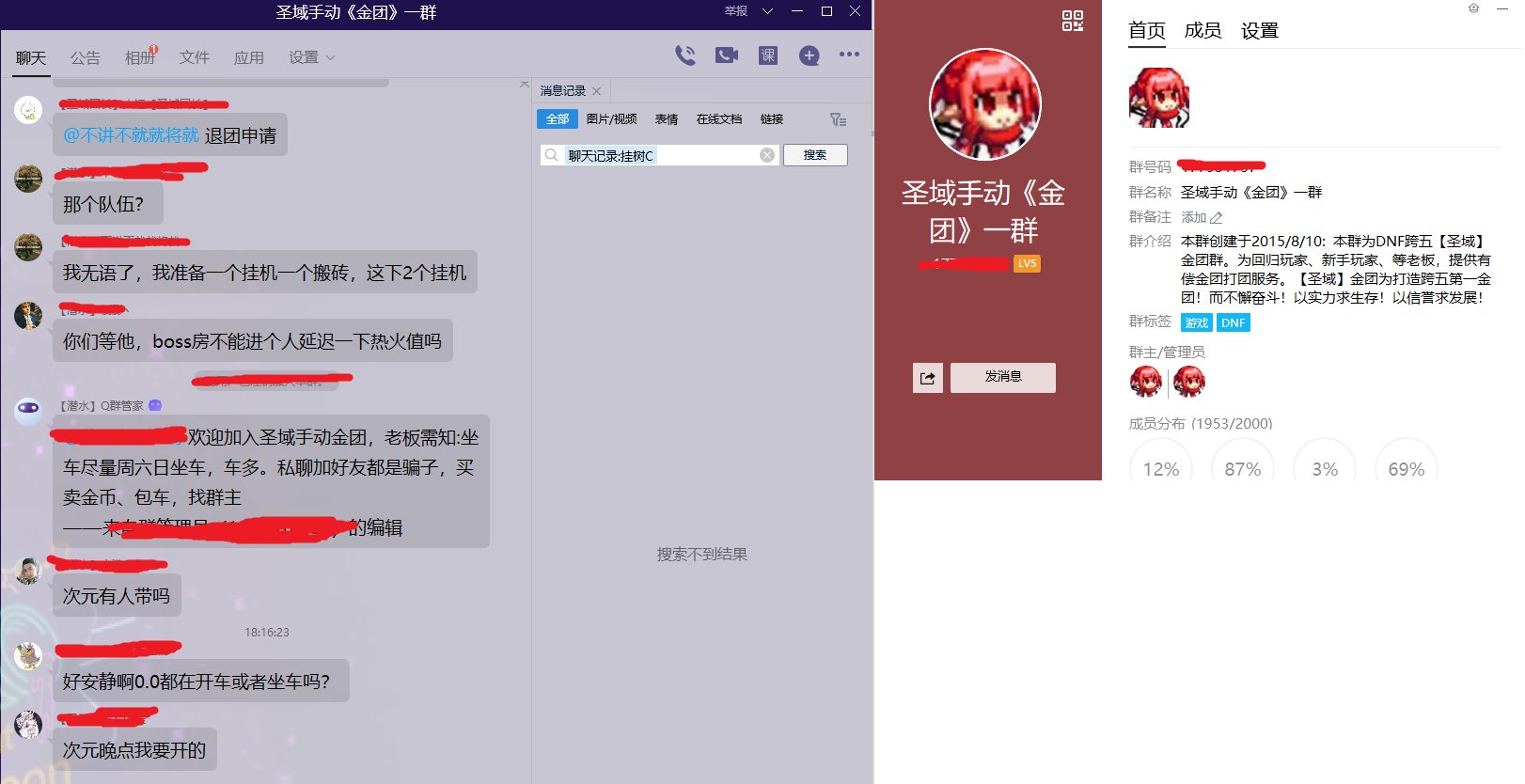
Task: Open the 应用 tab
Action: tap(249, 57)
